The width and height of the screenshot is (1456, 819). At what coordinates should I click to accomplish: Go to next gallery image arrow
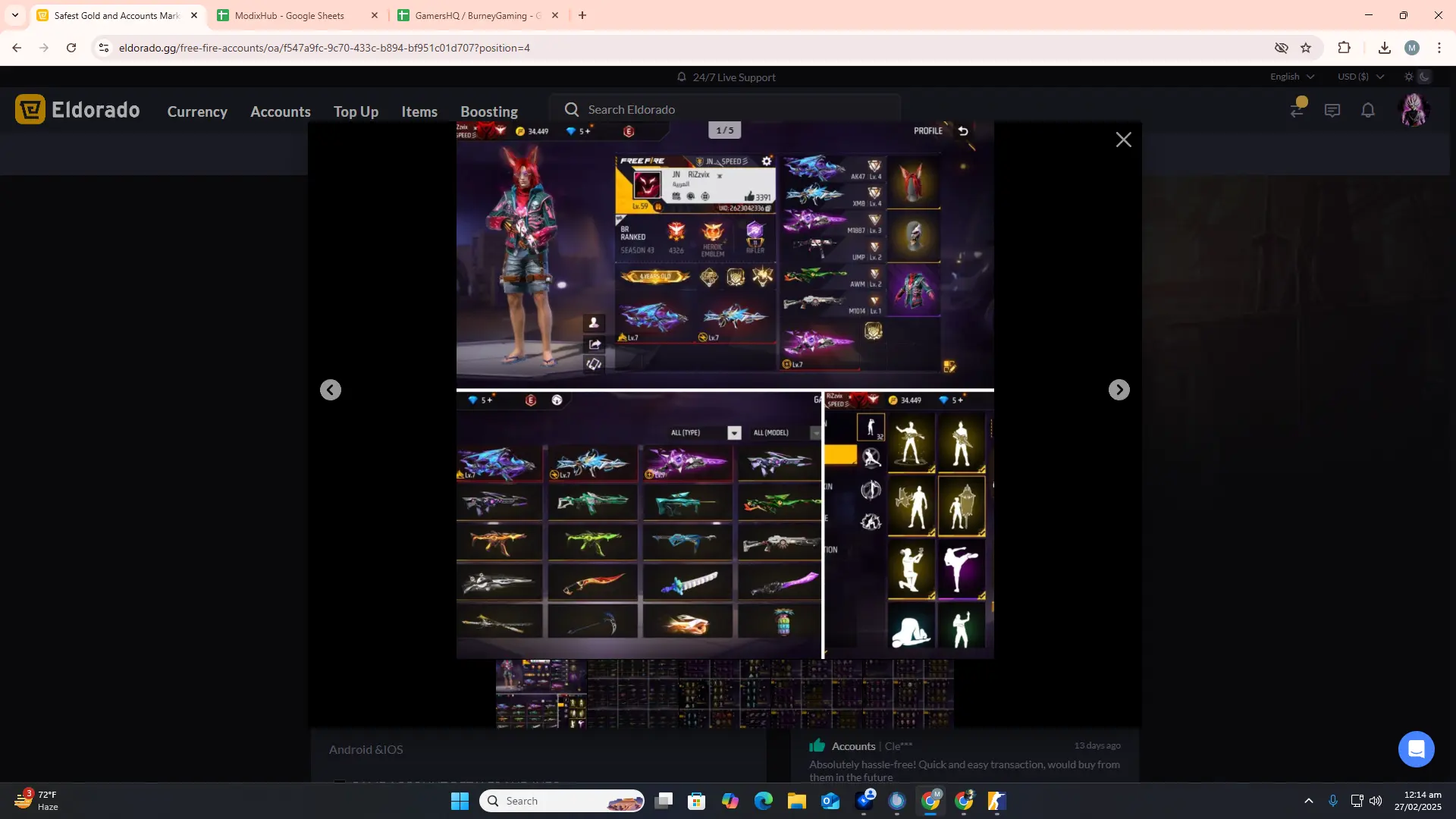click(x=1119, y=390)
